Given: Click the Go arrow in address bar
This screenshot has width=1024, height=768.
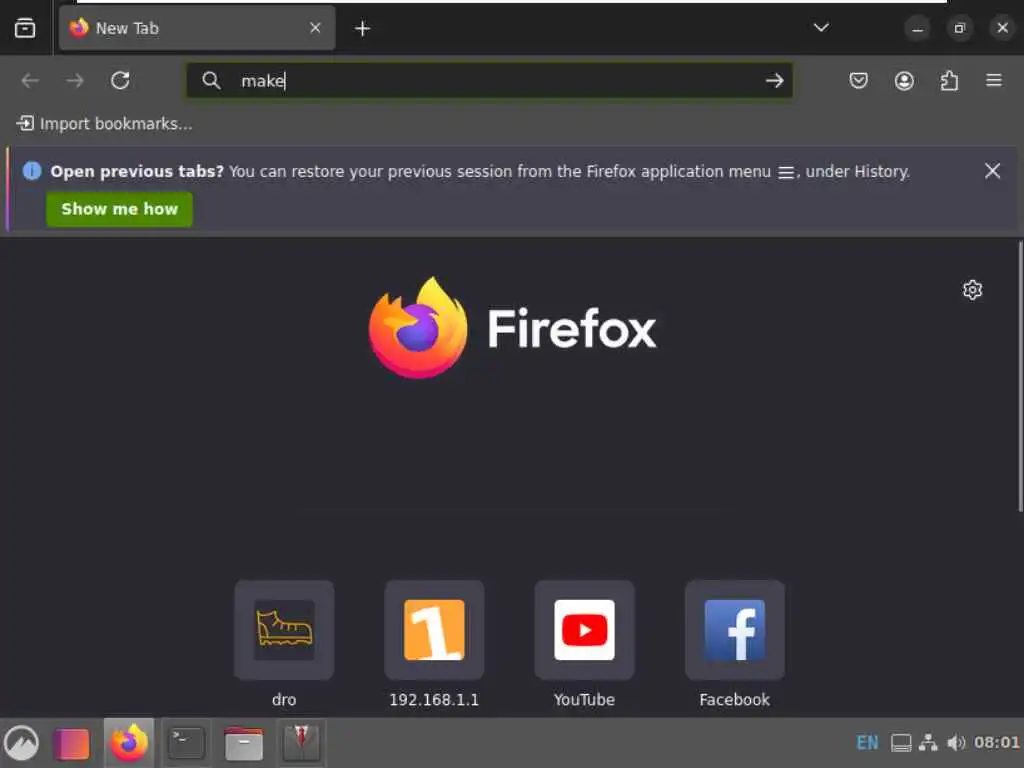Looking at the screenshot, I should click(775, 80).
